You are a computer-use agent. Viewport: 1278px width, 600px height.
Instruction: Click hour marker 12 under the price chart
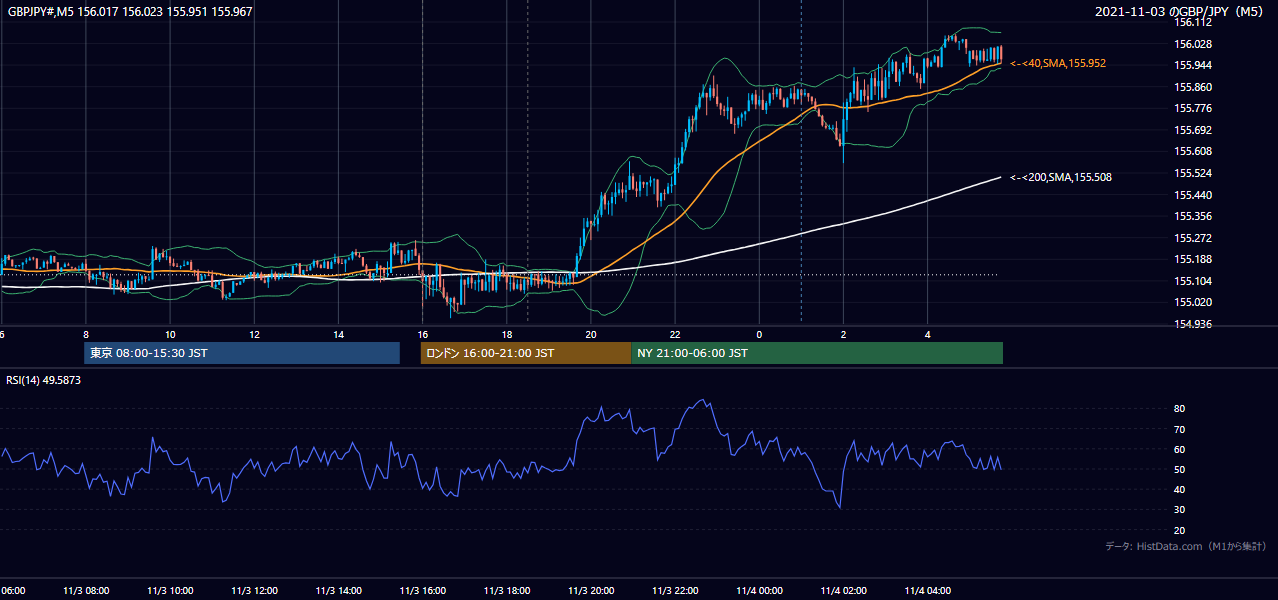(x=254, y=334)
